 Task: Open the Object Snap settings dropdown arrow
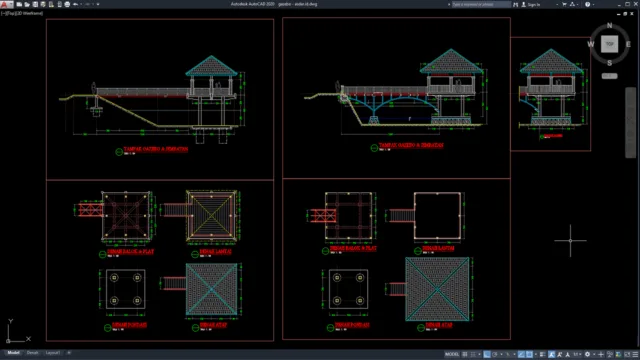click(536, 355)
